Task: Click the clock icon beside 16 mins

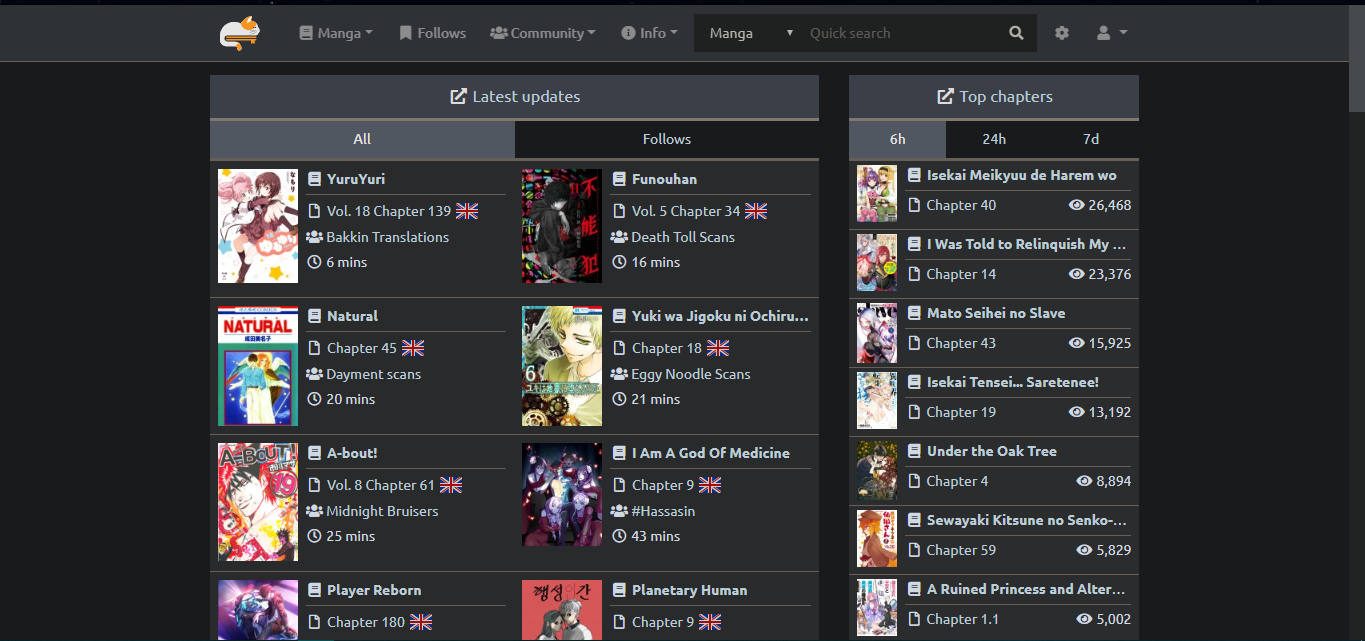Action: [619, 262]
